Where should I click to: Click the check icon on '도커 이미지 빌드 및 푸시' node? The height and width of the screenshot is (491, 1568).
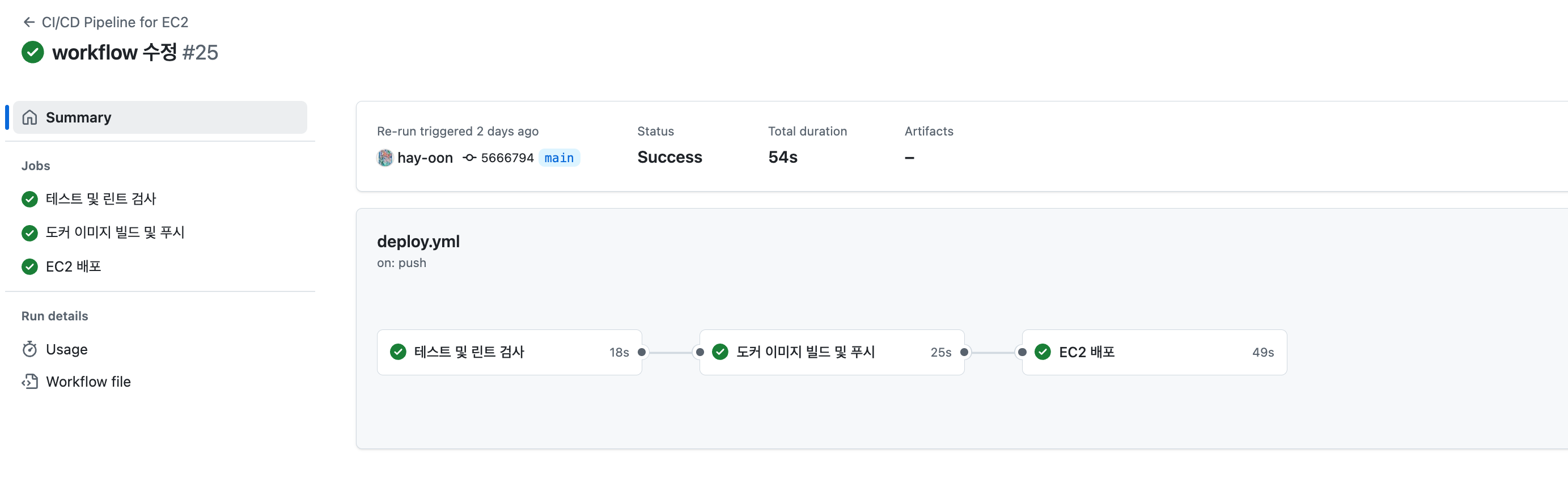tap(721, 352)
